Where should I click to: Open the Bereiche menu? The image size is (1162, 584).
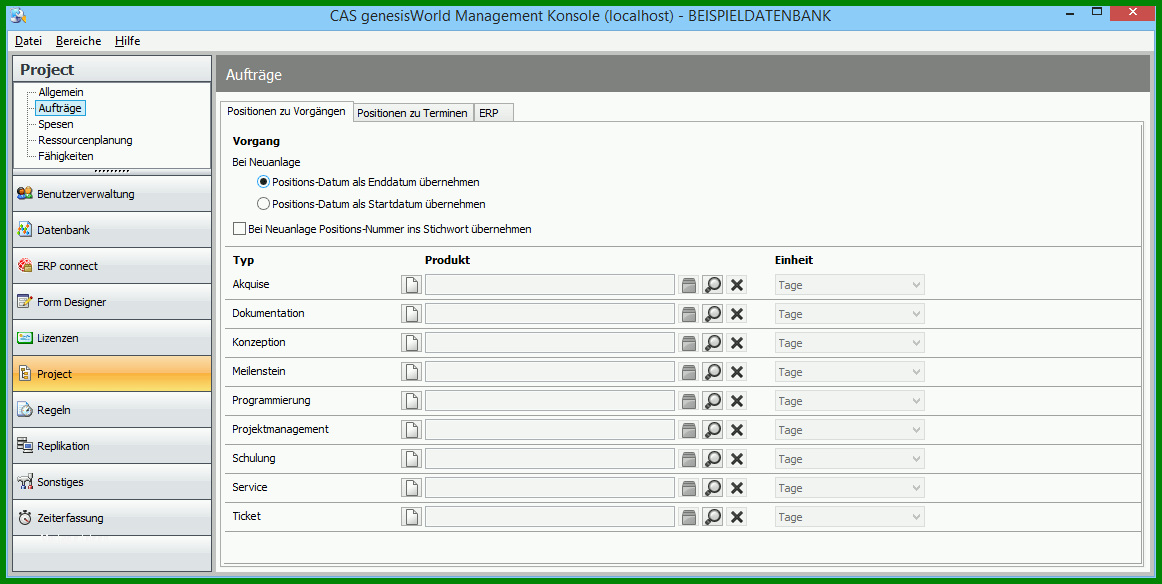click(x=79, y=41)
